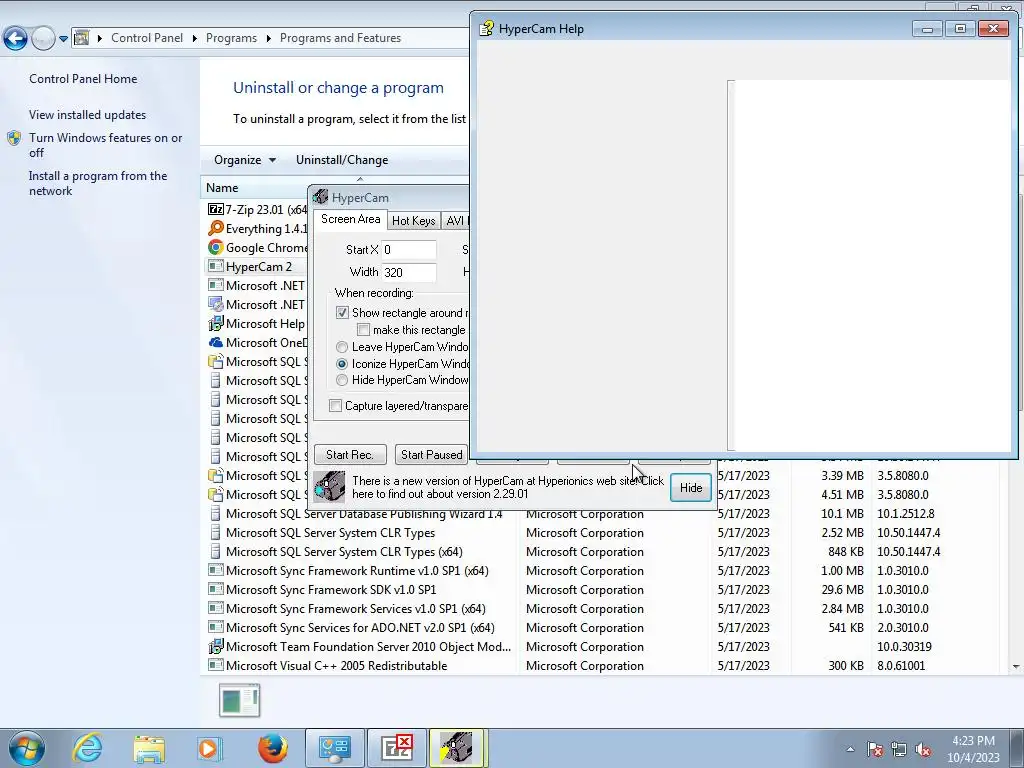Select Iconize HyperCam Window radio option
This screenshot has height=768, width=1024.
(342, 364)
